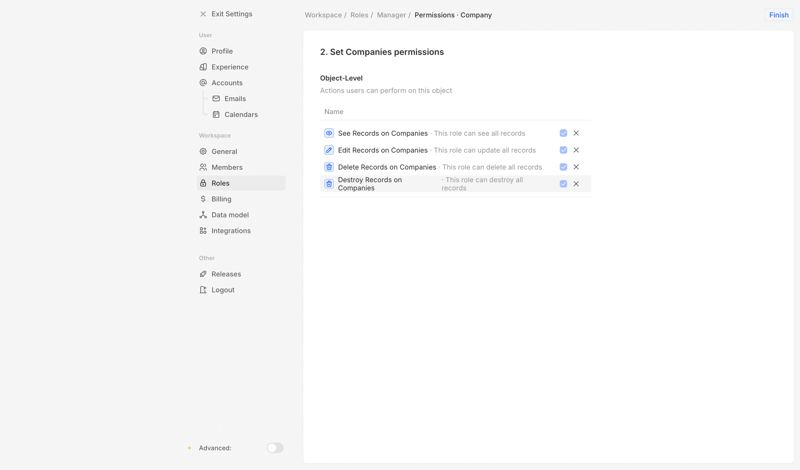
Task: Click the Data model hierarchy icon
Action: click(203, 215)
